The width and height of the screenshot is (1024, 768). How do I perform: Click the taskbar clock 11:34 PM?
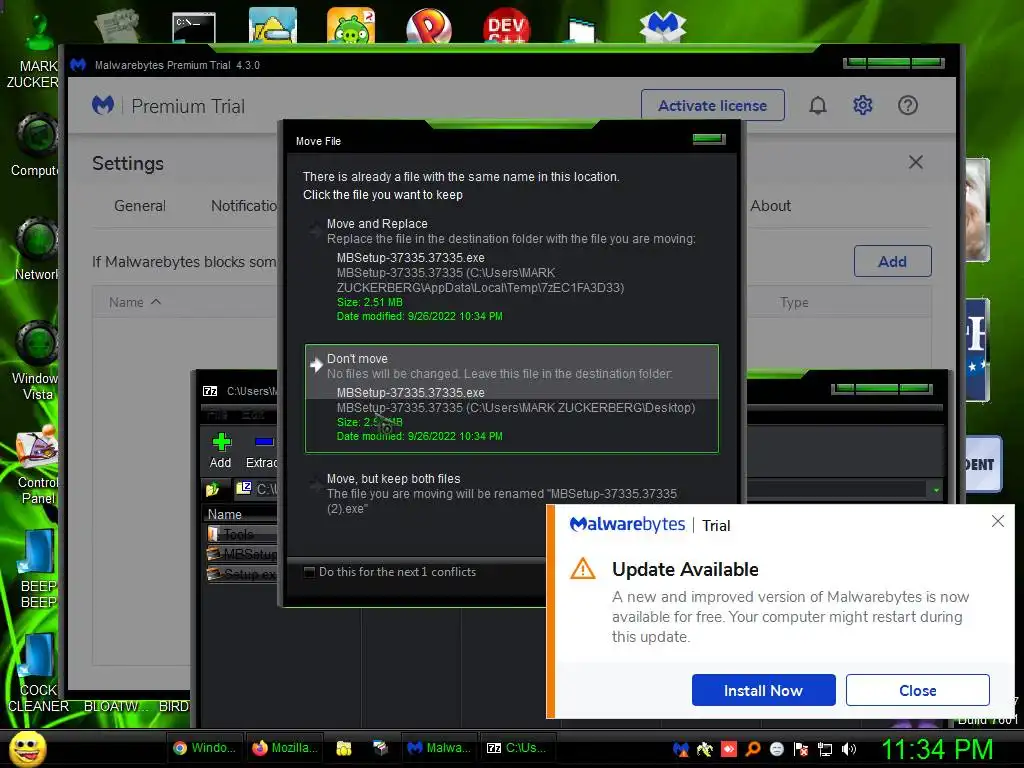[937, 749]
